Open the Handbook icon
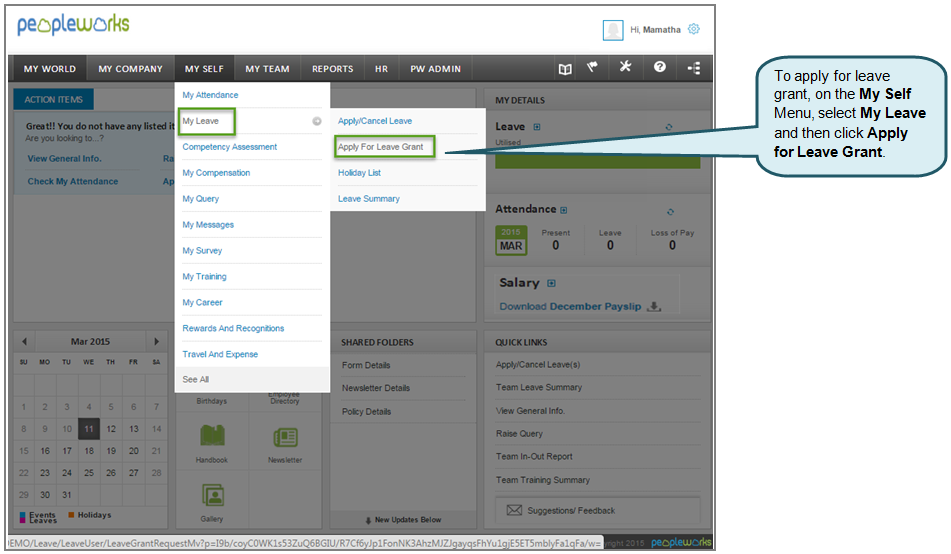 [x=212, y=436]
